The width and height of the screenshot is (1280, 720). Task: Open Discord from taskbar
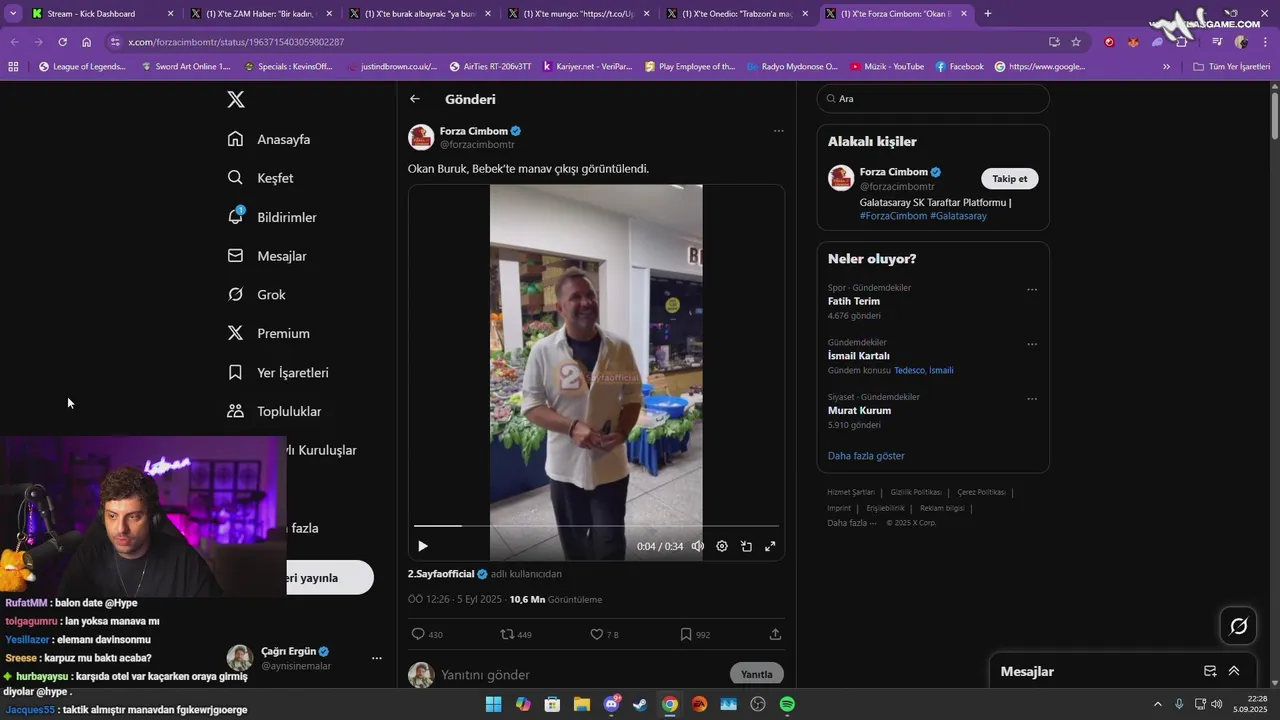(611, 704)
